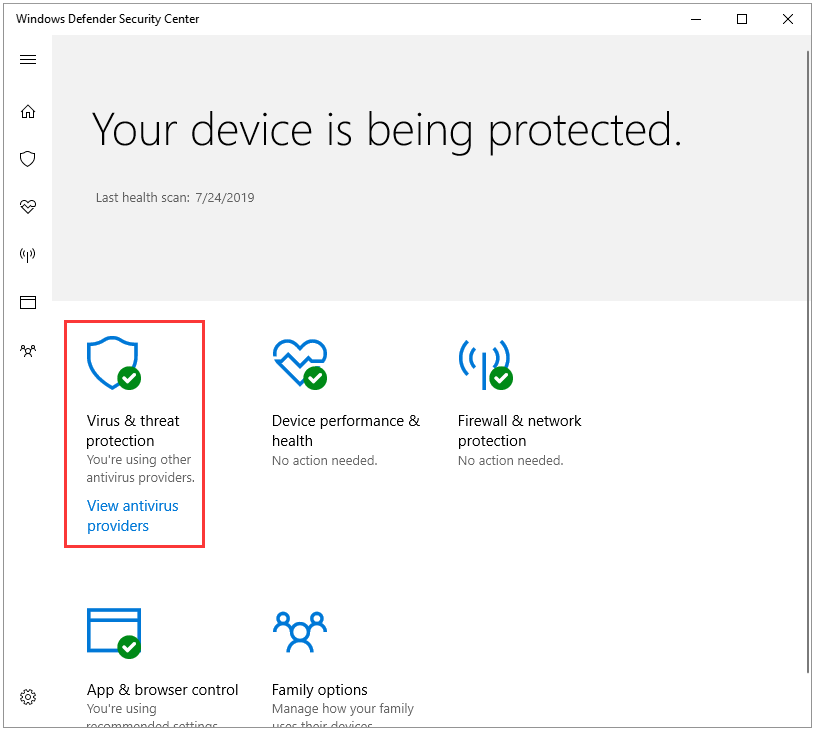
Task: Open Virus & threat protection title
Action: click(132, 431)
